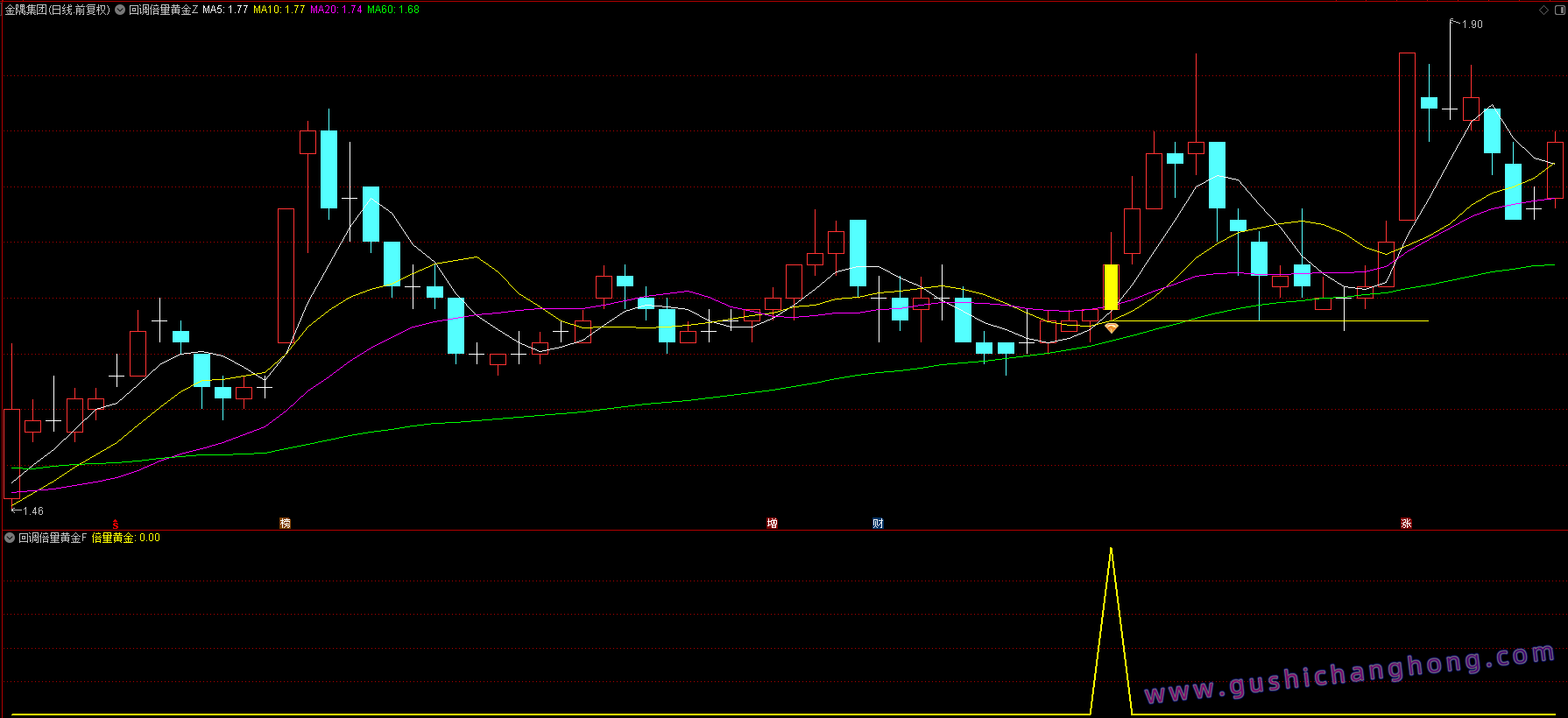Click the 榜 event marker icon
Image resolution: width=1568 pixels, height=718 pixels.
click(x=285, y=523)
